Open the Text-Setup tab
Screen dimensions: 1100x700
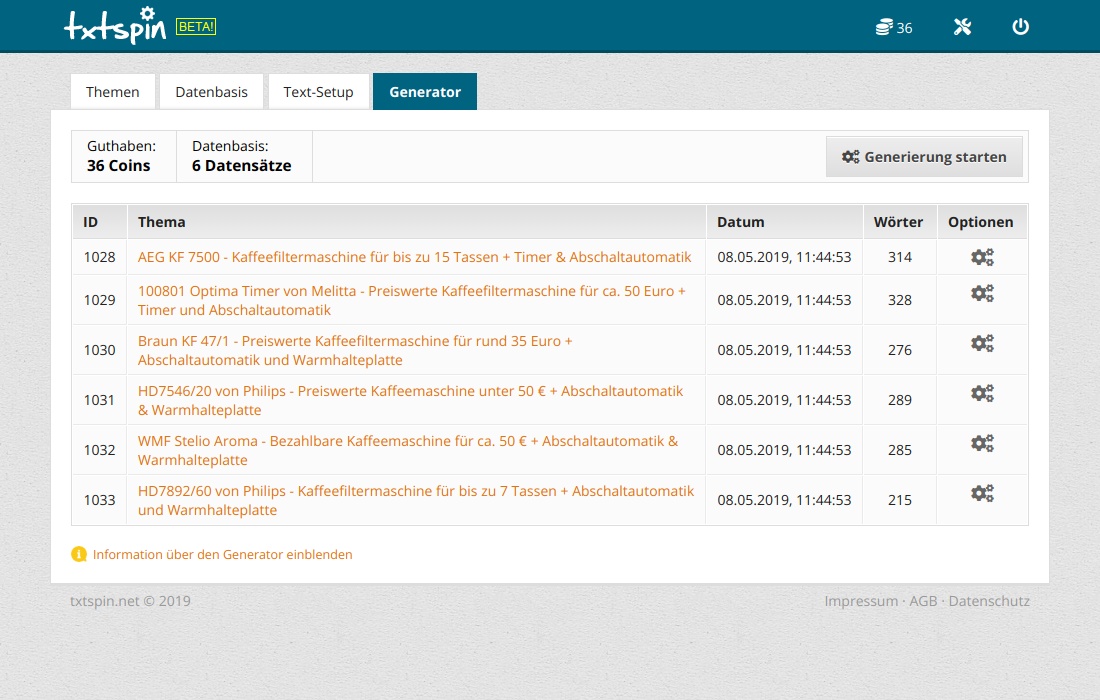coord(318,92)
